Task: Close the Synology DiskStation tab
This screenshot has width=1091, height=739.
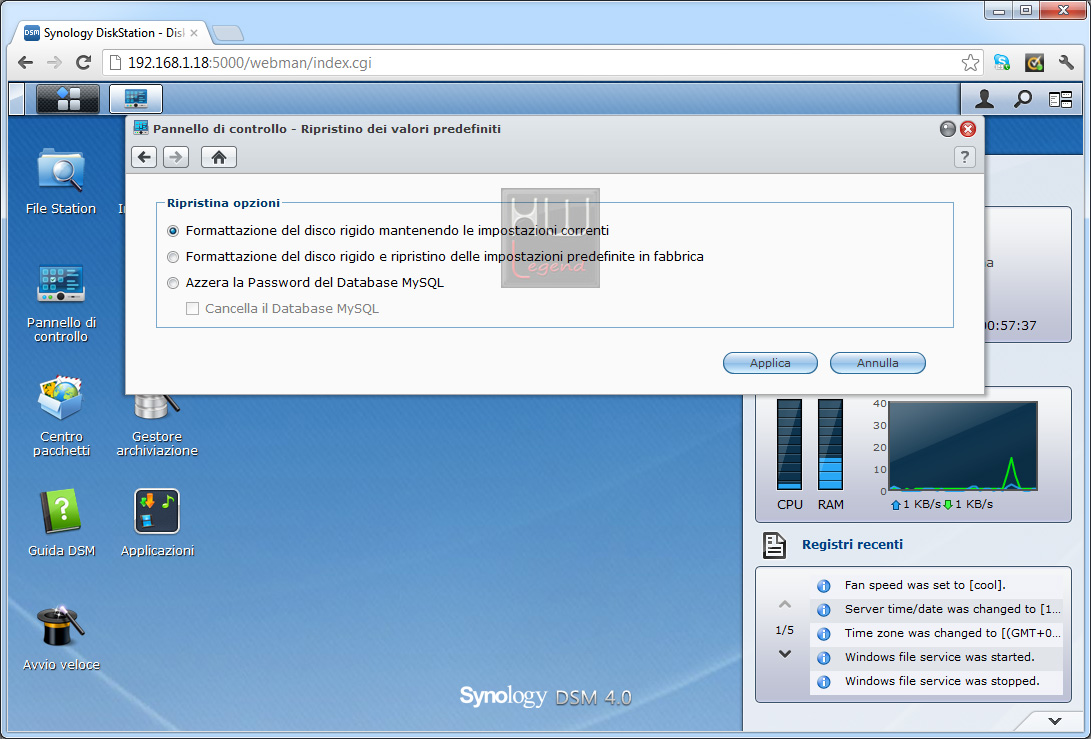Action: (x=194, y=33)
